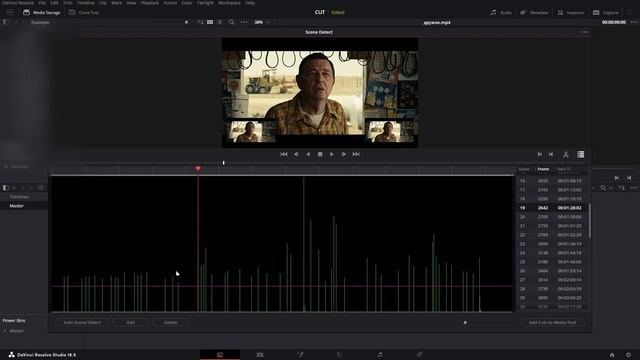Toggle the Audio panel
This screenshot has height=360, width=640.
[501, 13]
